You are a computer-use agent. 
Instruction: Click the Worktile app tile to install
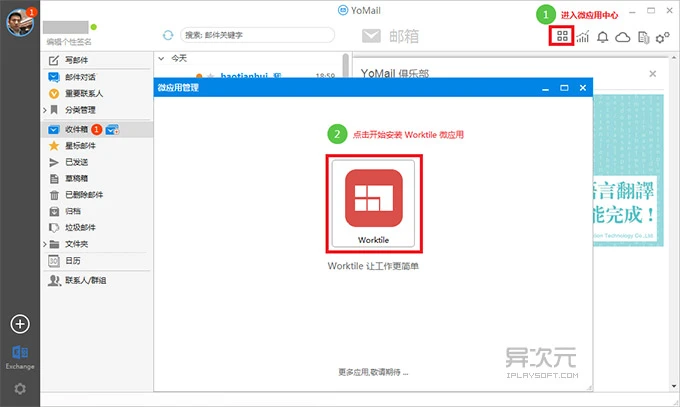[x=372, y=201]
